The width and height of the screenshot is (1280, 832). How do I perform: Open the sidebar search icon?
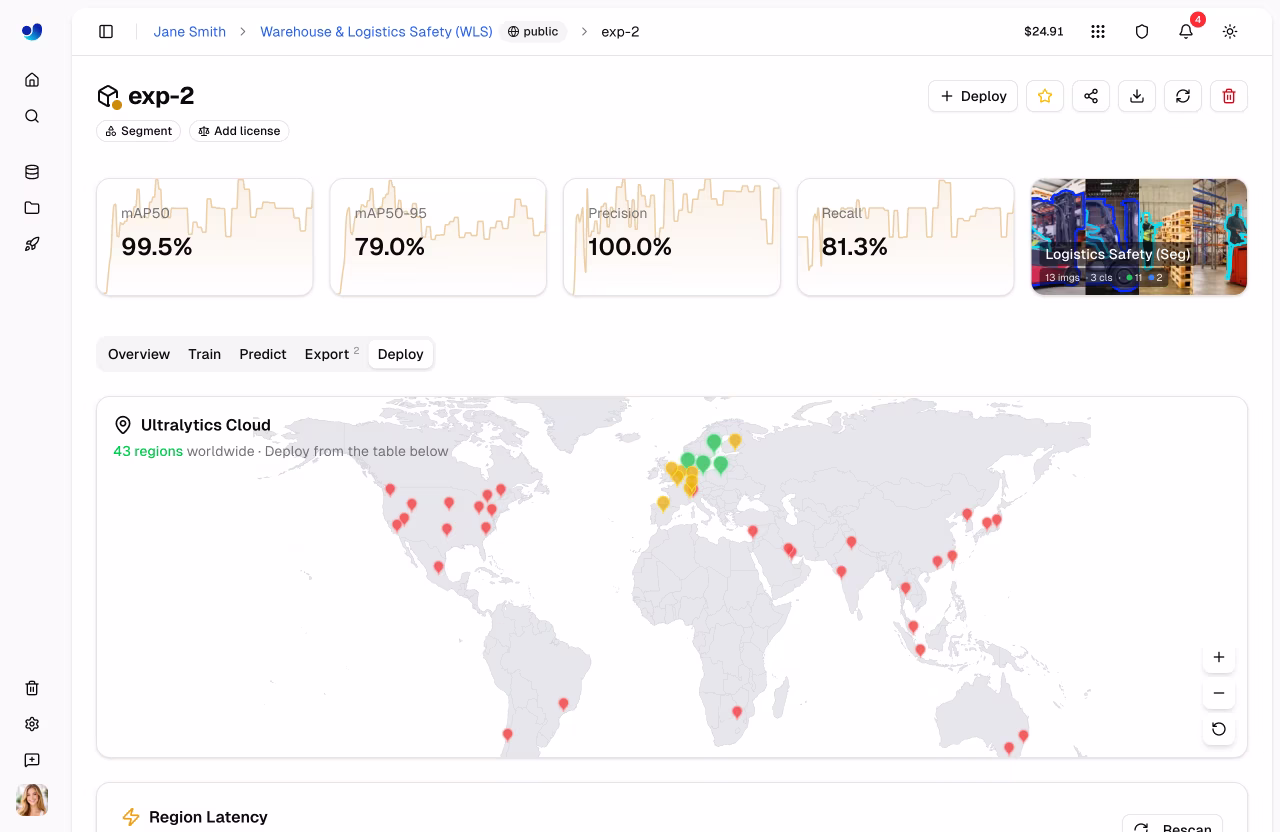(x=32, y=116)
